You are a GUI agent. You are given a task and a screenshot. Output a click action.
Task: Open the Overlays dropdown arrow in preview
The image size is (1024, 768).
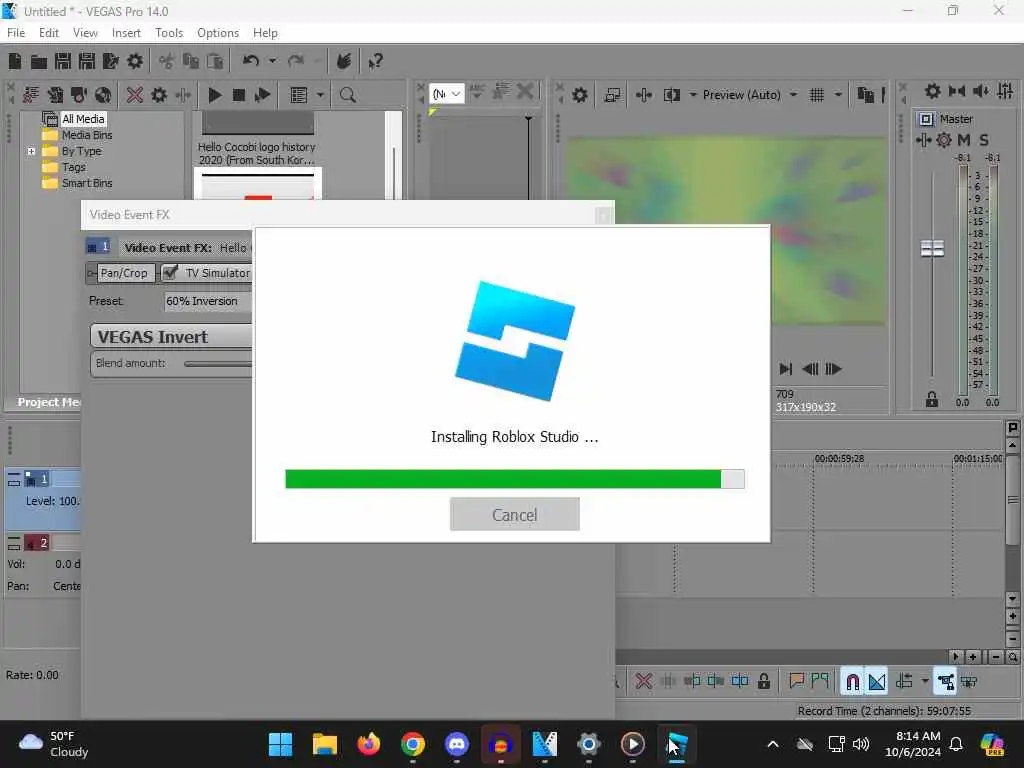(x=838, y=95)
